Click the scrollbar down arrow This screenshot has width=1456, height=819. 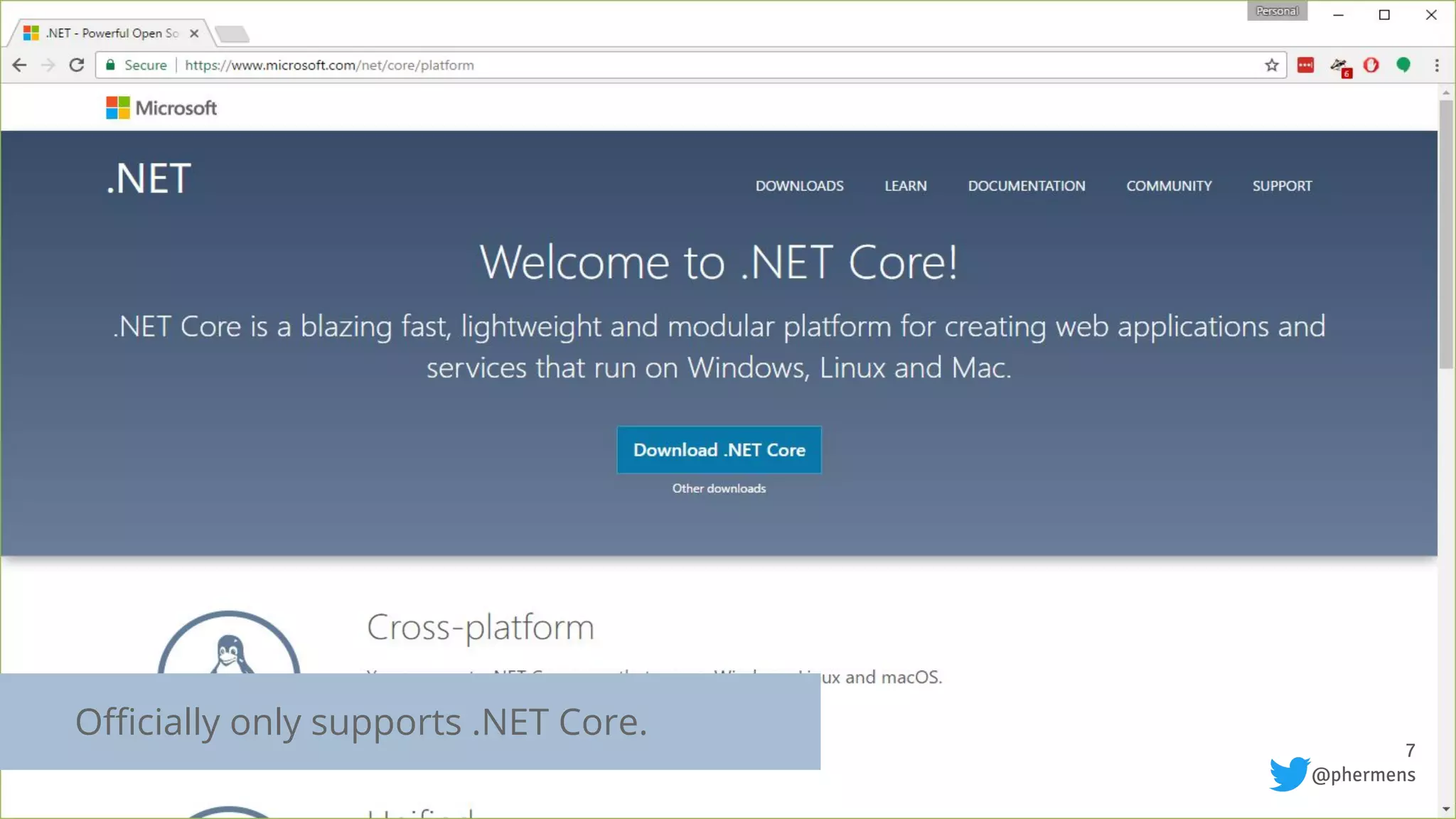(1446, 809)
